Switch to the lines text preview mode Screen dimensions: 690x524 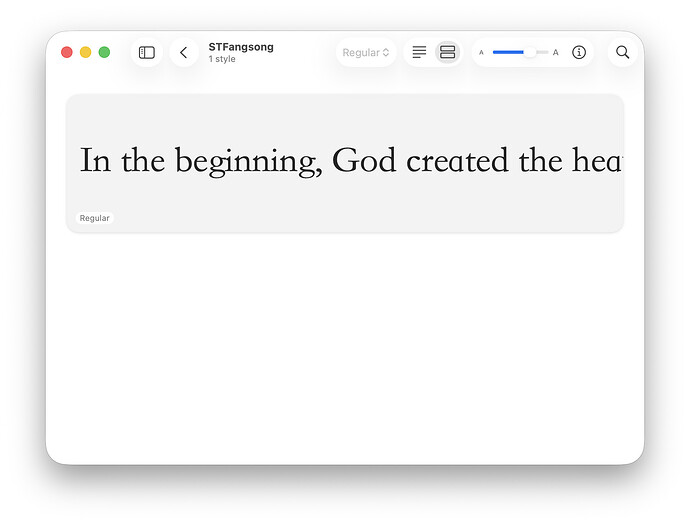(419, 52)
